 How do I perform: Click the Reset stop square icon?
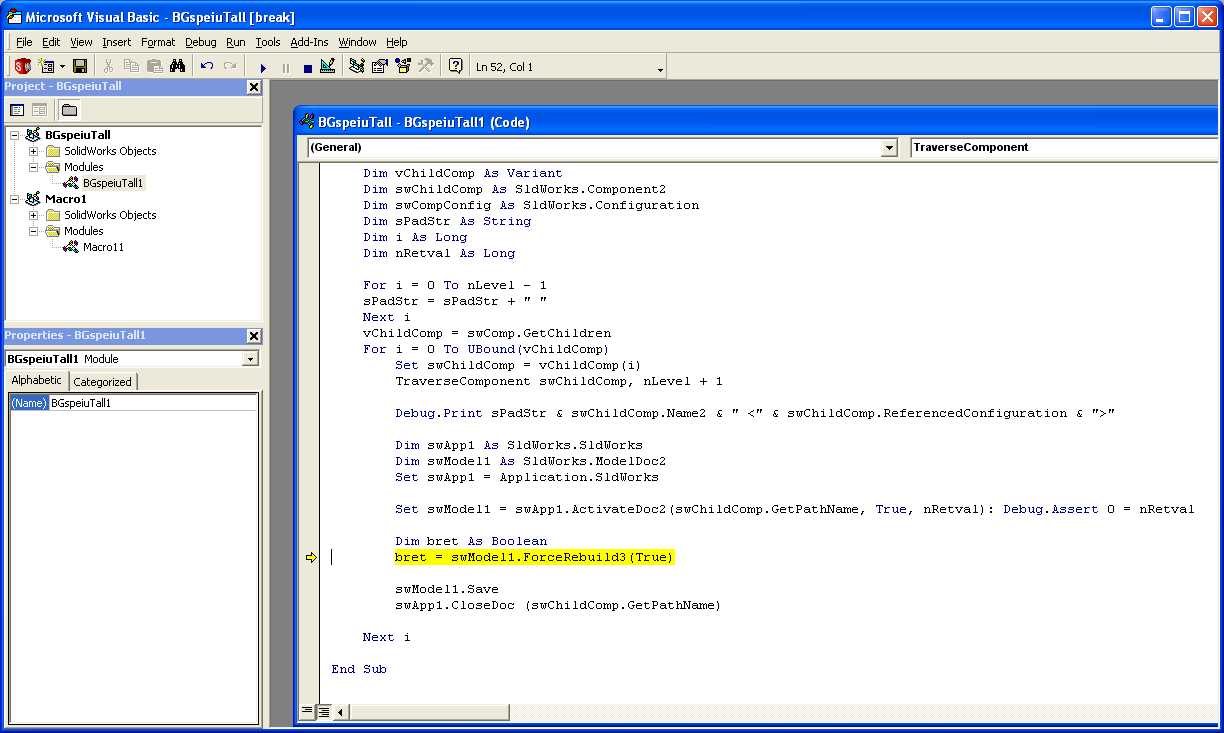click(x=307, y=68)
